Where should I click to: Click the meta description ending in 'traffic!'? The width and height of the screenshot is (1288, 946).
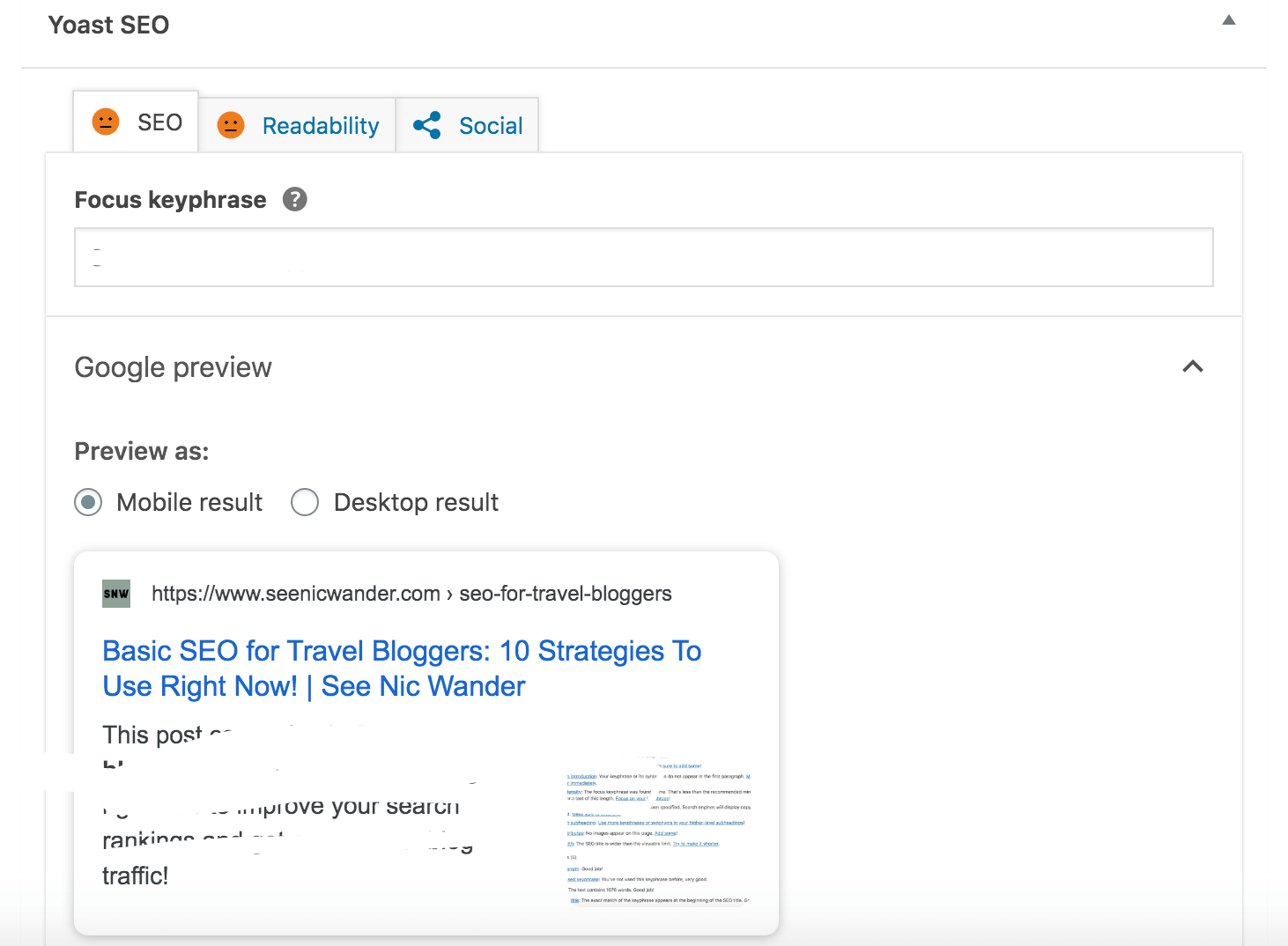pos(136,876)
